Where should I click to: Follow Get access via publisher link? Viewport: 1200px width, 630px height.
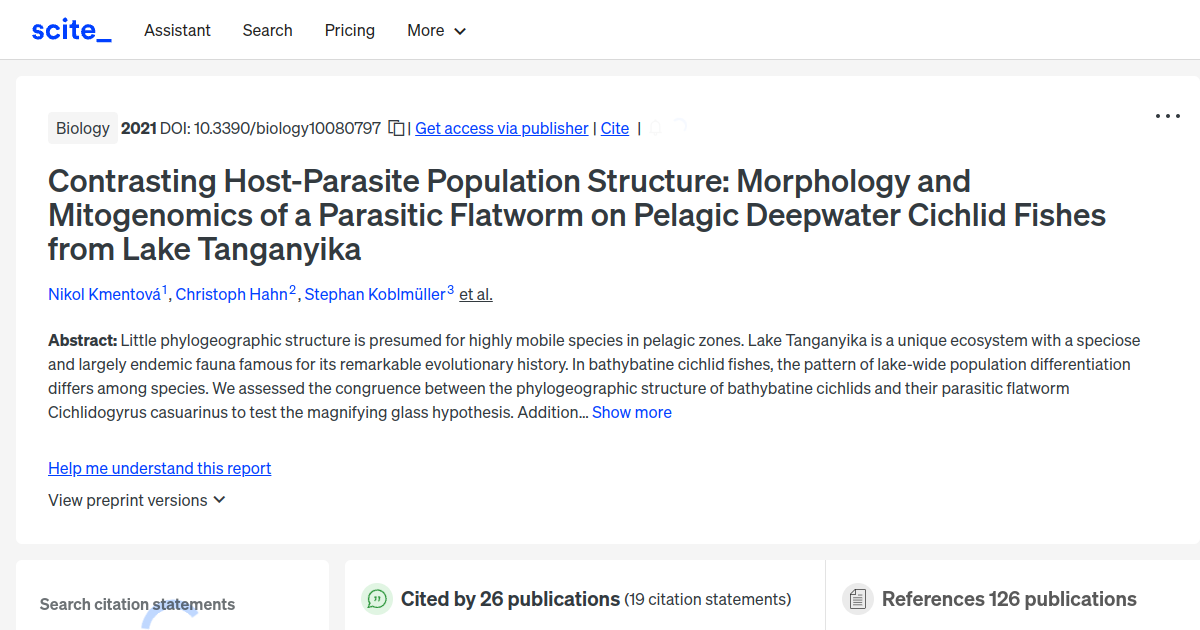click(501, 128)
